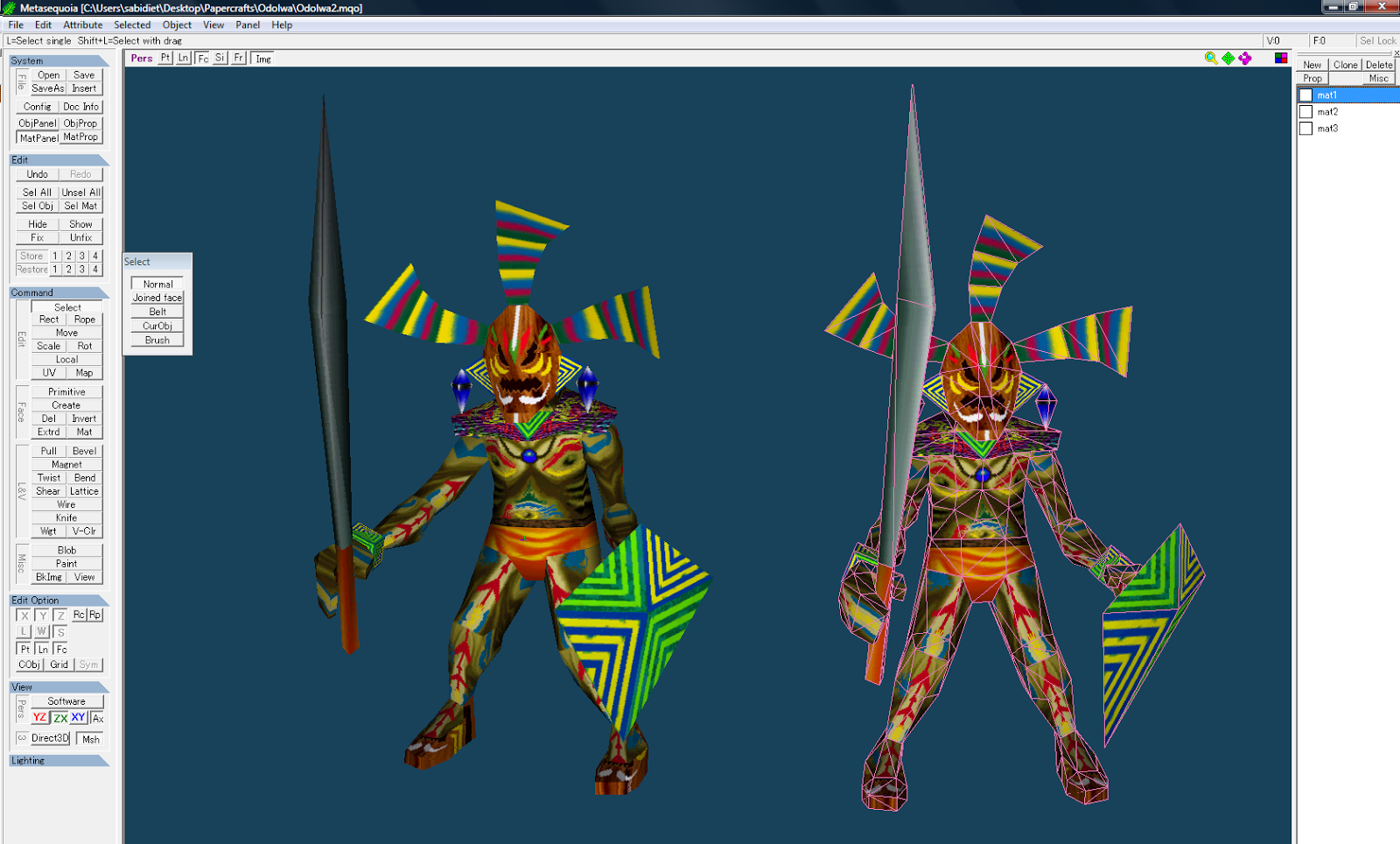The width and height of the screenshot is (1400, 844).
Task: Click the Undo button
Action: click(38, 174)
